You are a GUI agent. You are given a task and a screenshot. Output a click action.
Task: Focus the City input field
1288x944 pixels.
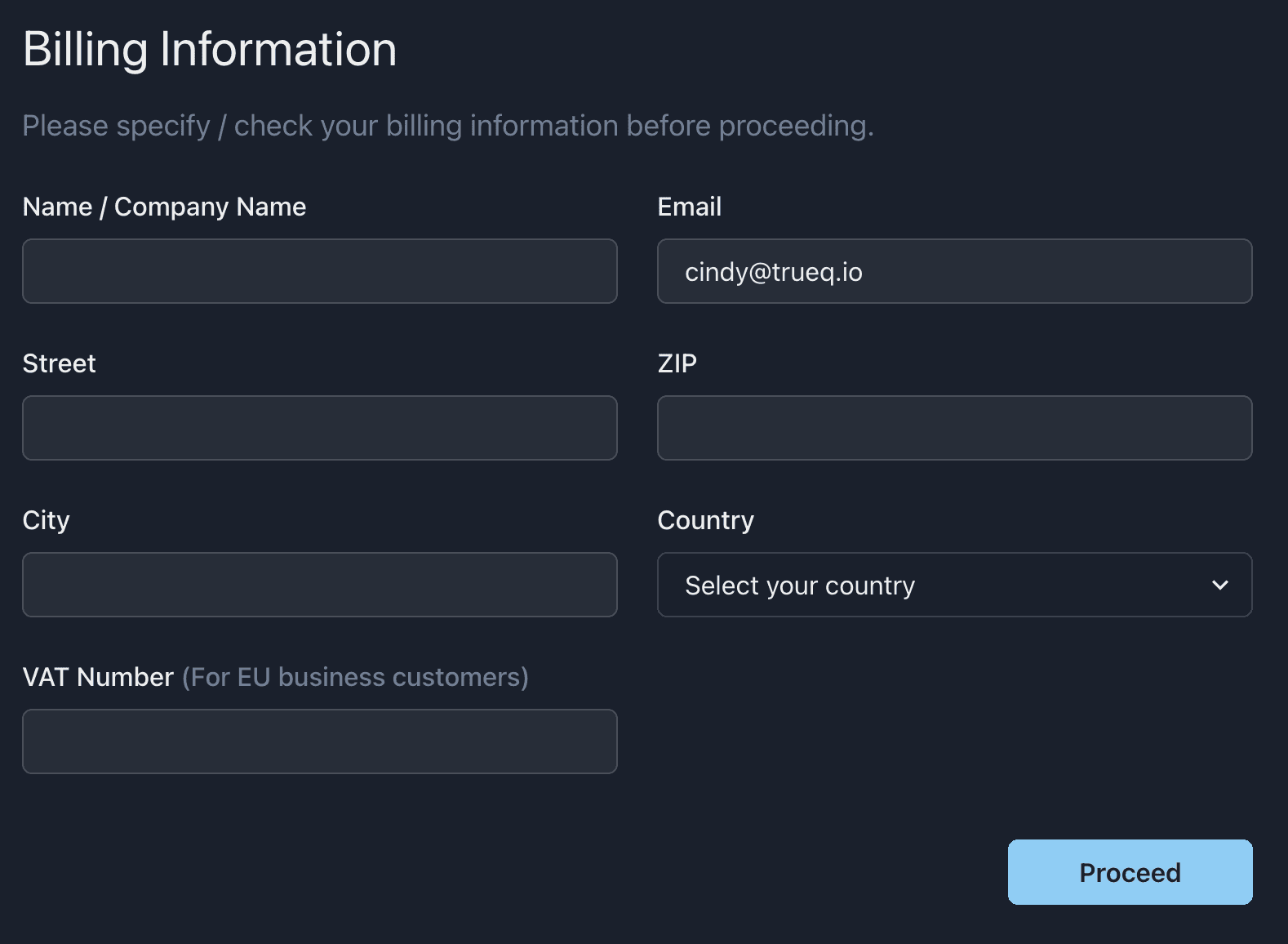pos(320,585)
